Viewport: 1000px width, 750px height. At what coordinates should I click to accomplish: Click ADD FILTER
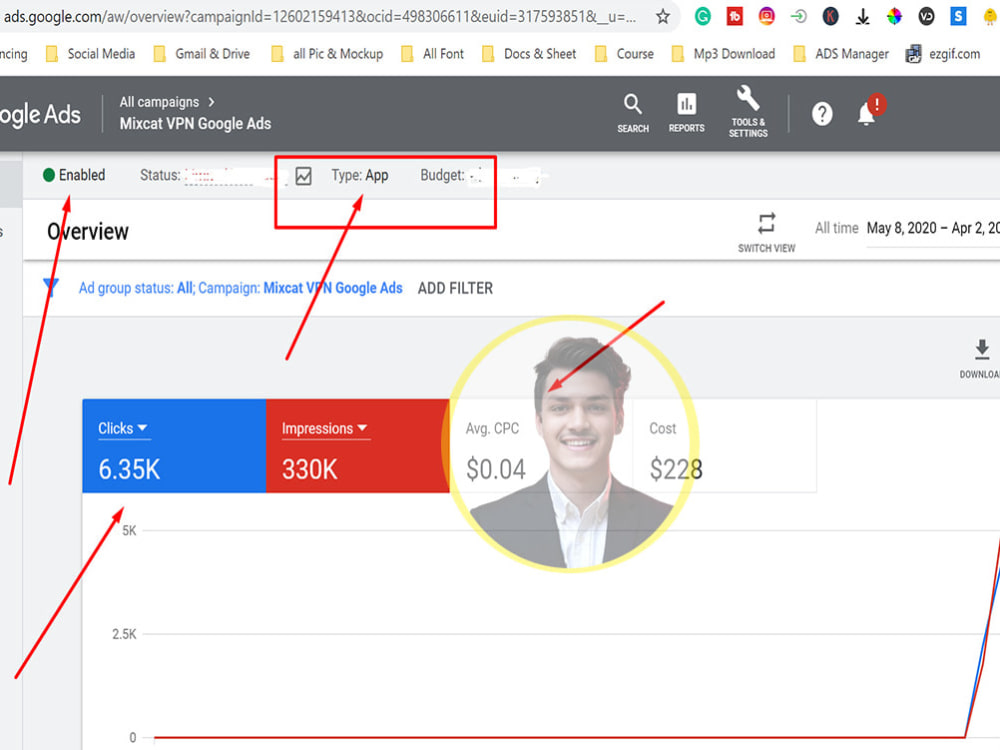455,288
